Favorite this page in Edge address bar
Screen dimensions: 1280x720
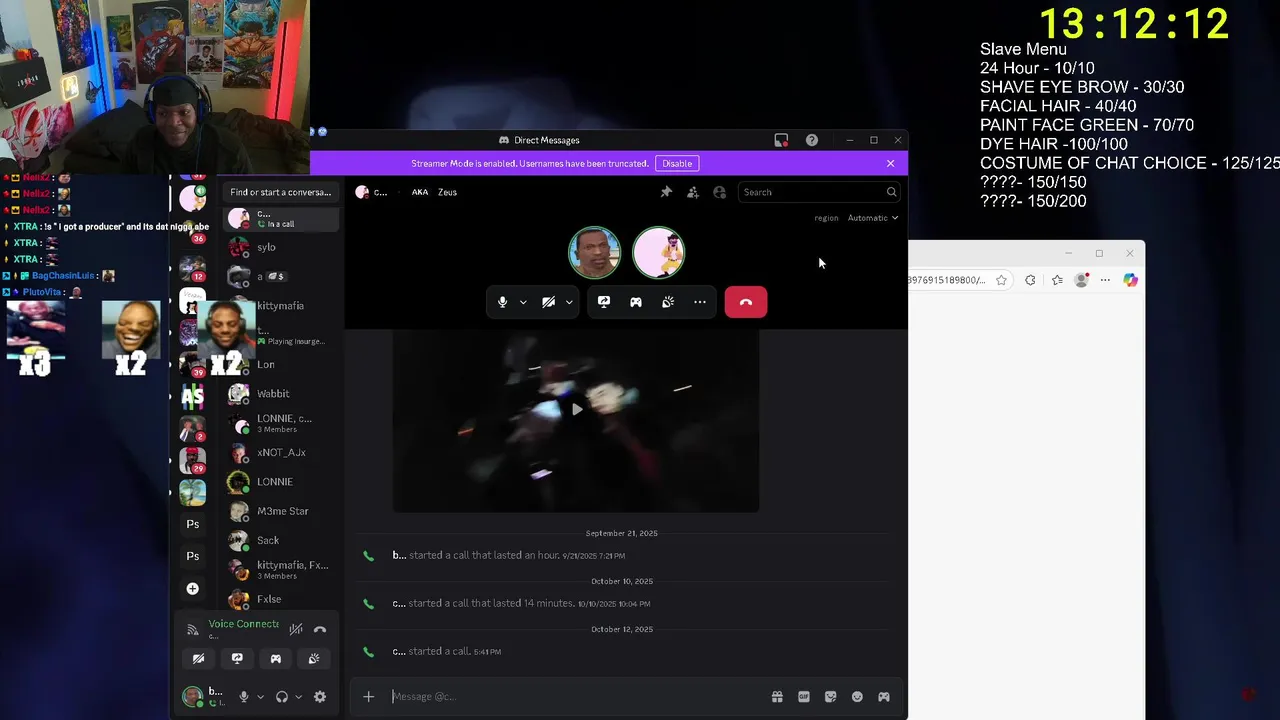pos(1001,280)
